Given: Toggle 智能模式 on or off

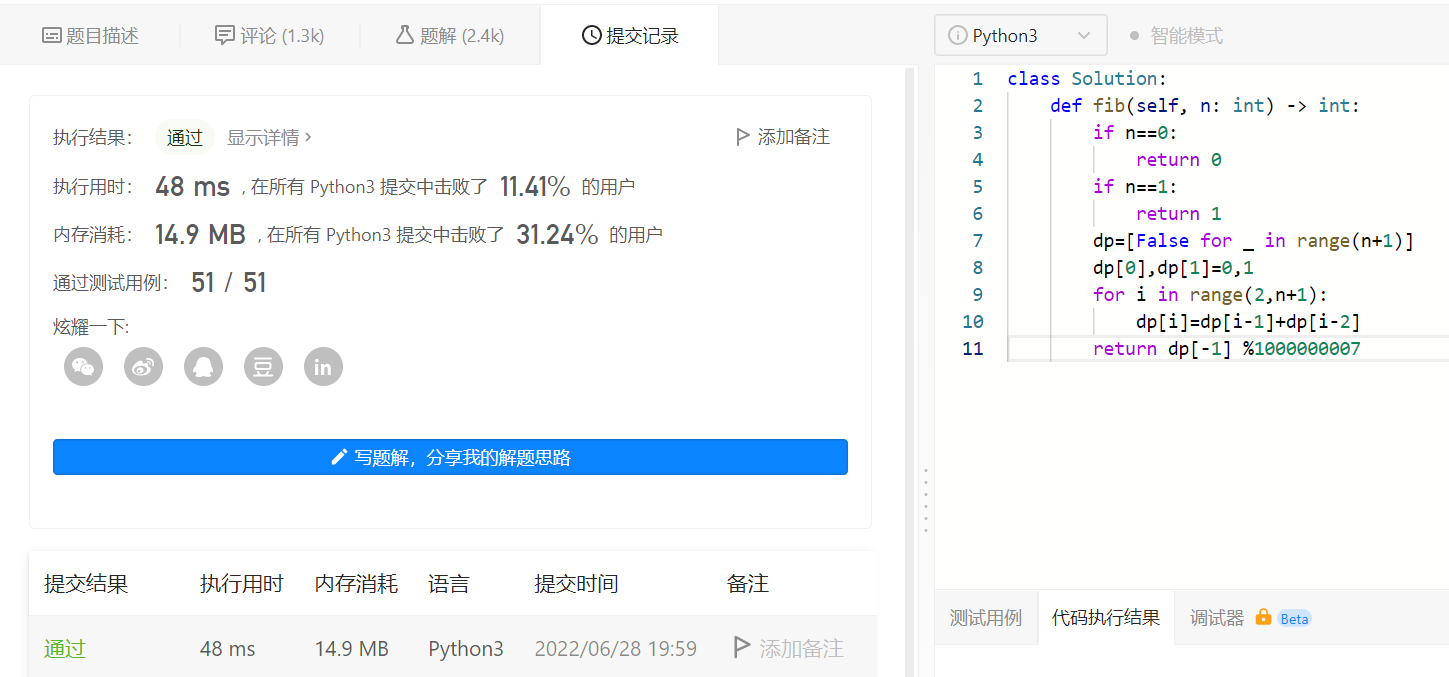Looking at the screenshot, I should pos(1176,36).
